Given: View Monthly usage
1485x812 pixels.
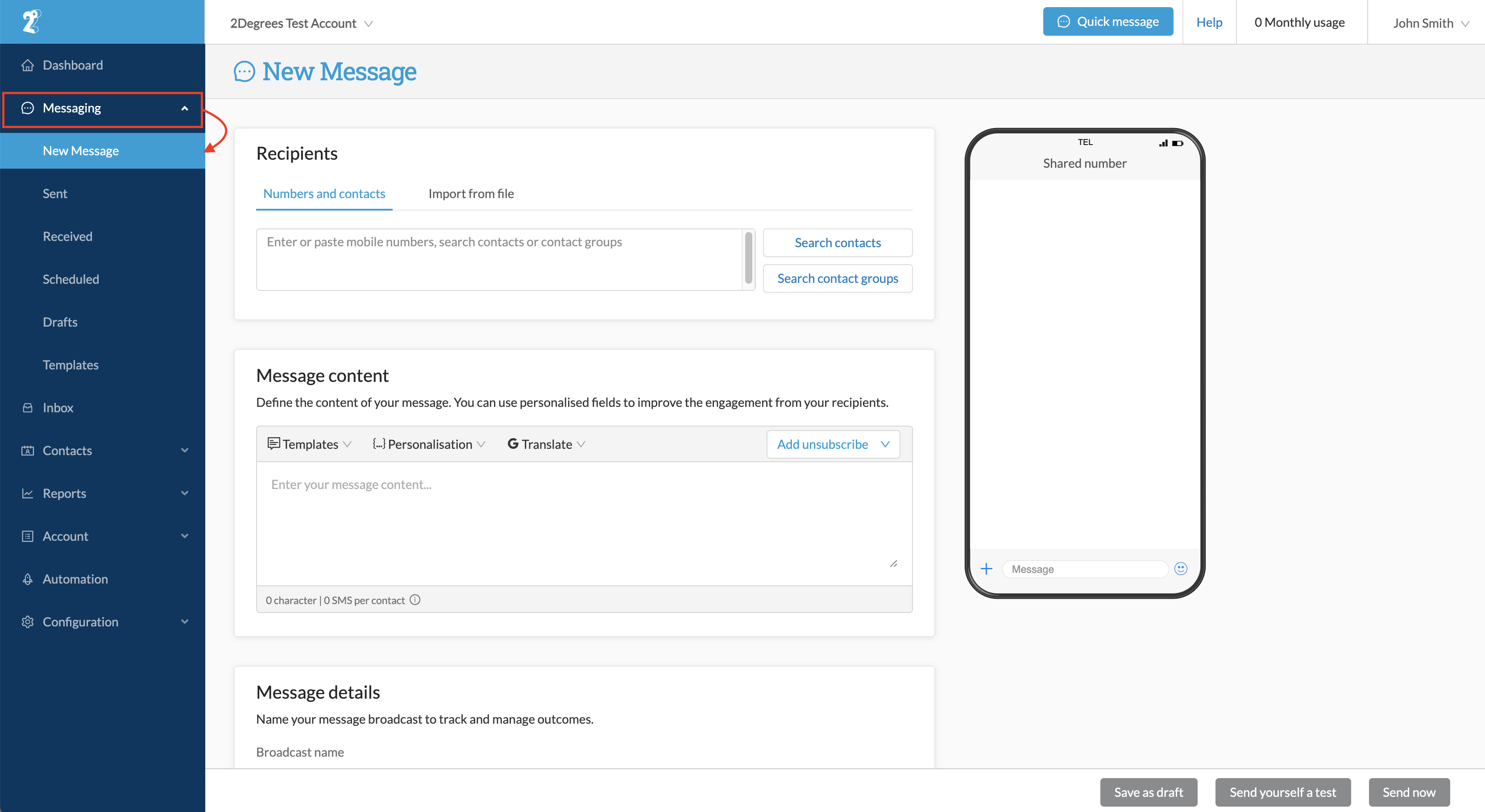Looking at the screenshot, I should pos(1299,22).
